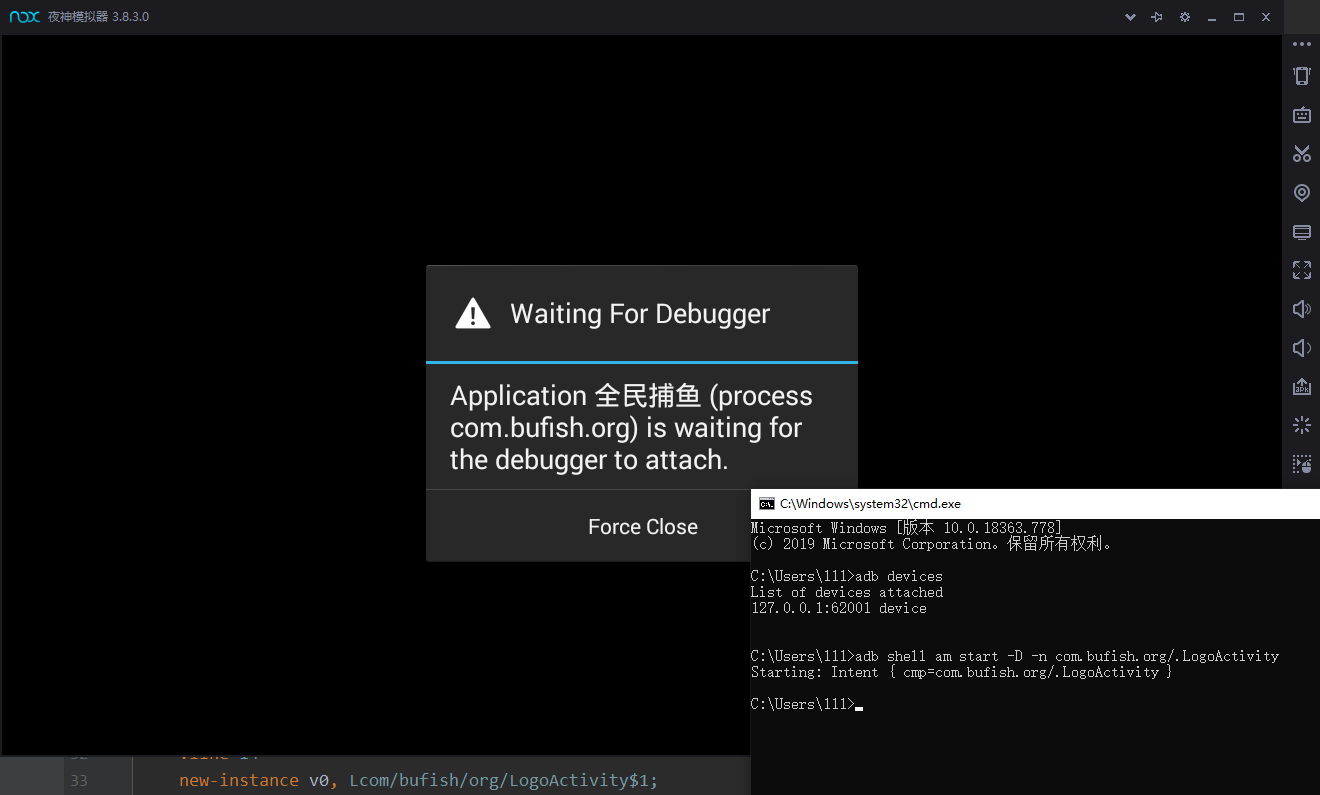Click the mouse-and-dotted-square icon in Nox sidebar
This screenshot has height=795, width=1320.
pyautogui.click(x=1301, y=464)
